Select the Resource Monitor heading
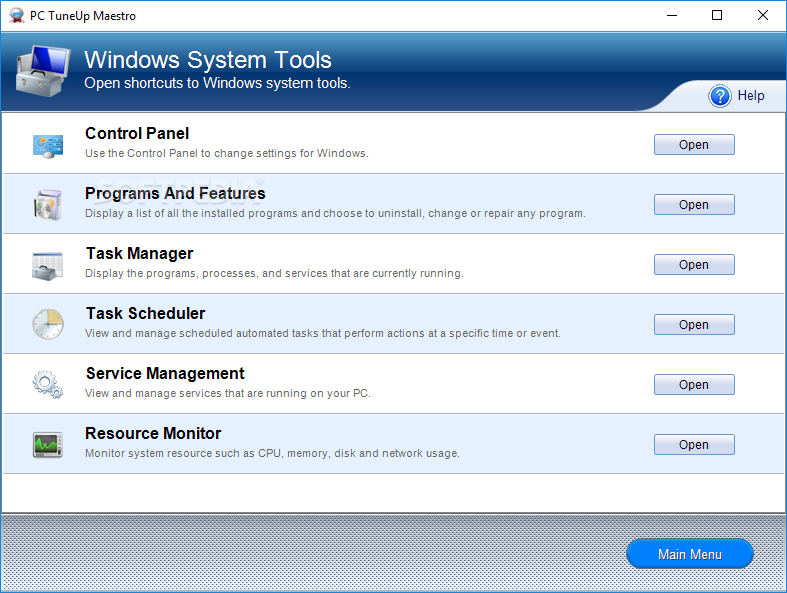787x593 pixels. pyautogui.click(x=153, y=433)
